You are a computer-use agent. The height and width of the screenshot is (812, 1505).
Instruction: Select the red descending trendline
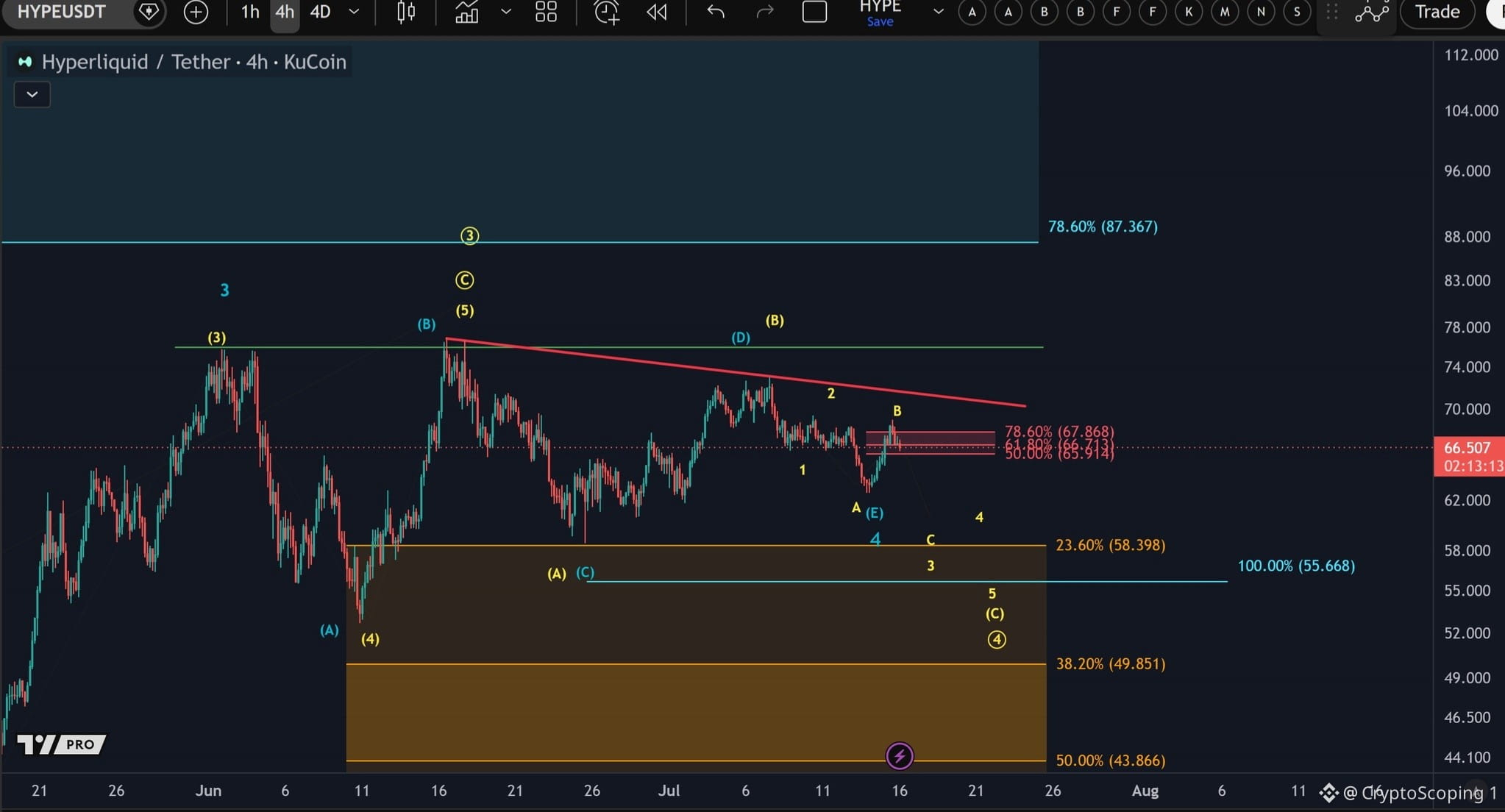click(x=736, y=372)
